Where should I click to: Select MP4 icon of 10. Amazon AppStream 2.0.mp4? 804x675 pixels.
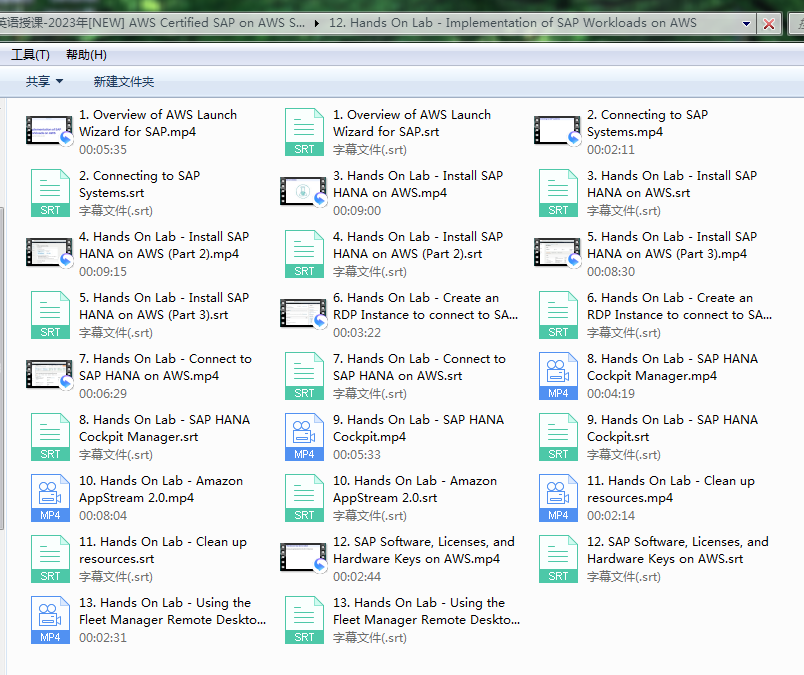tap(50, 498)
